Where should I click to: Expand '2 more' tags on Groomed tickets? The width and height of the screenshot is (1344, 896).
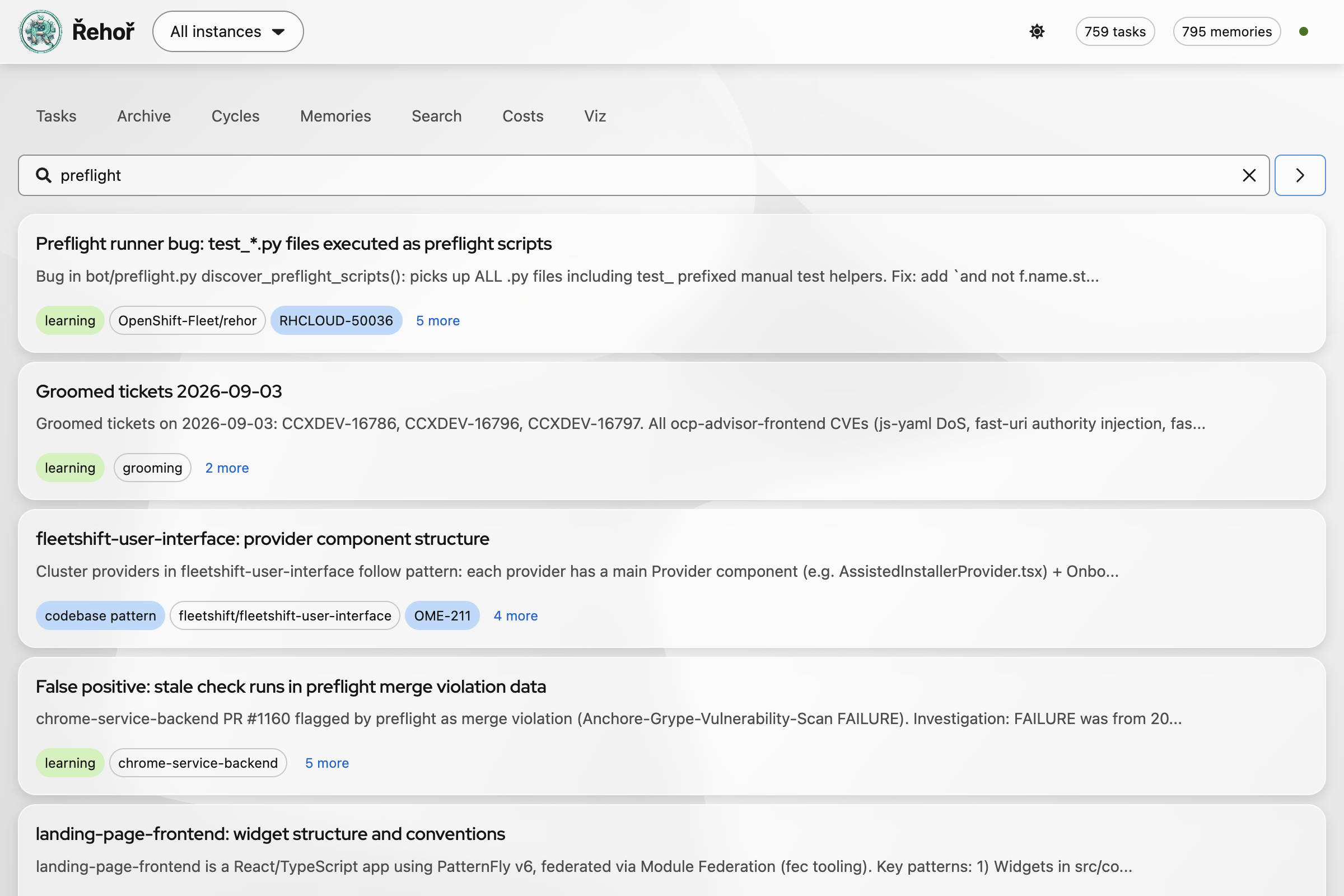tap(227, 468)
